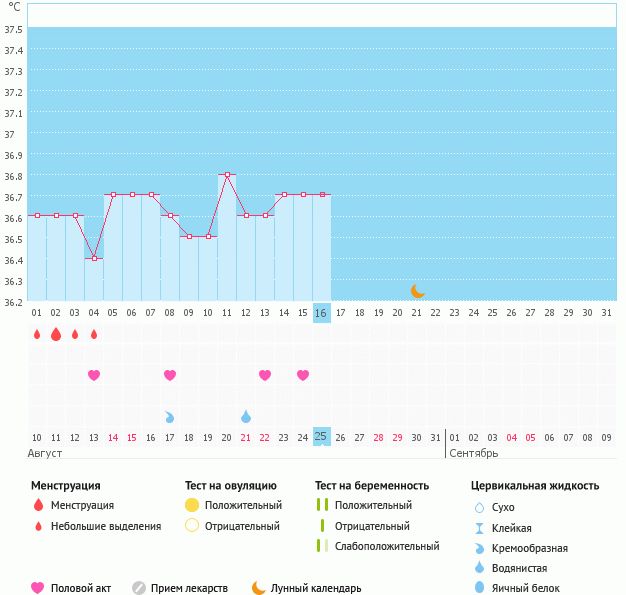This screenshot has width=626, height=595.
Task: Click the 36.8 temperature point on day 11
Action: click(227, 175)
